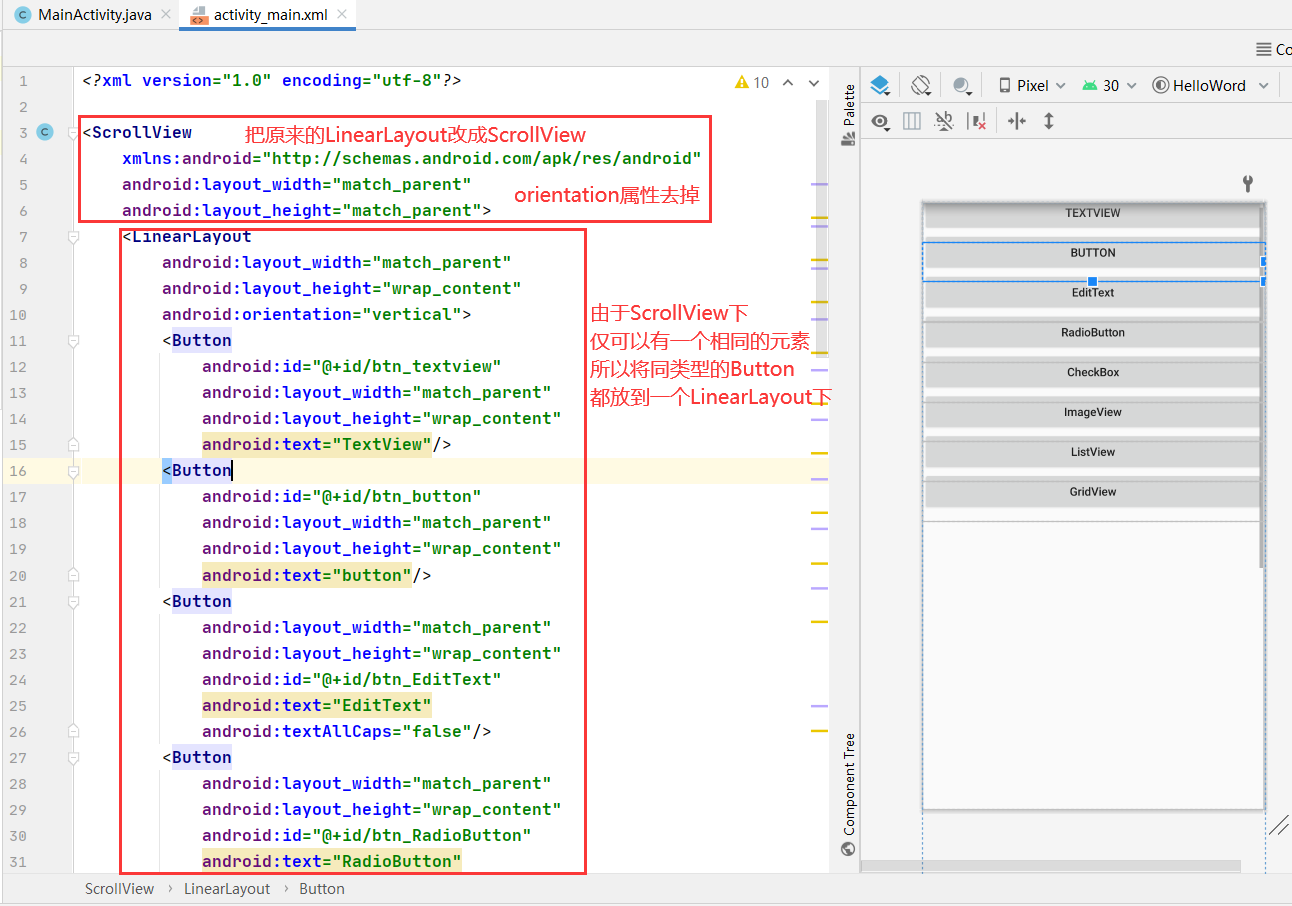Collapse the ScrollView fold on line 3
The height and width of the screenshot is (906, 1292).
tap(73, 132)
